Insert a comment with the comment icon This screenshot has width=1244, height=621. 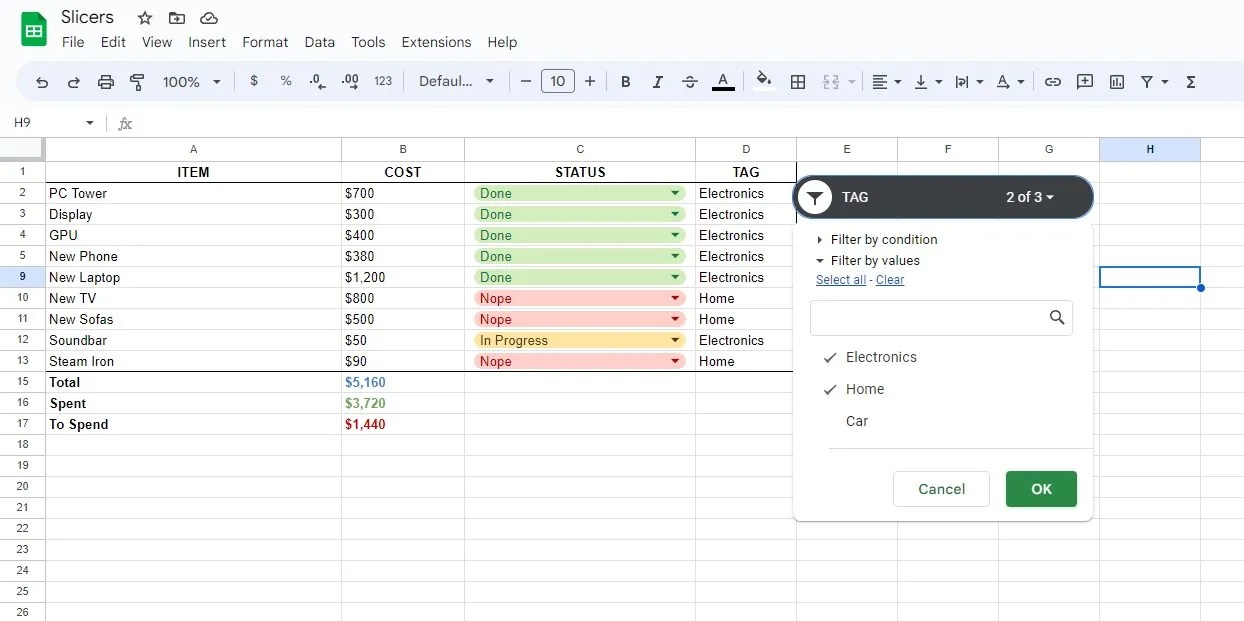(1085, 82)
